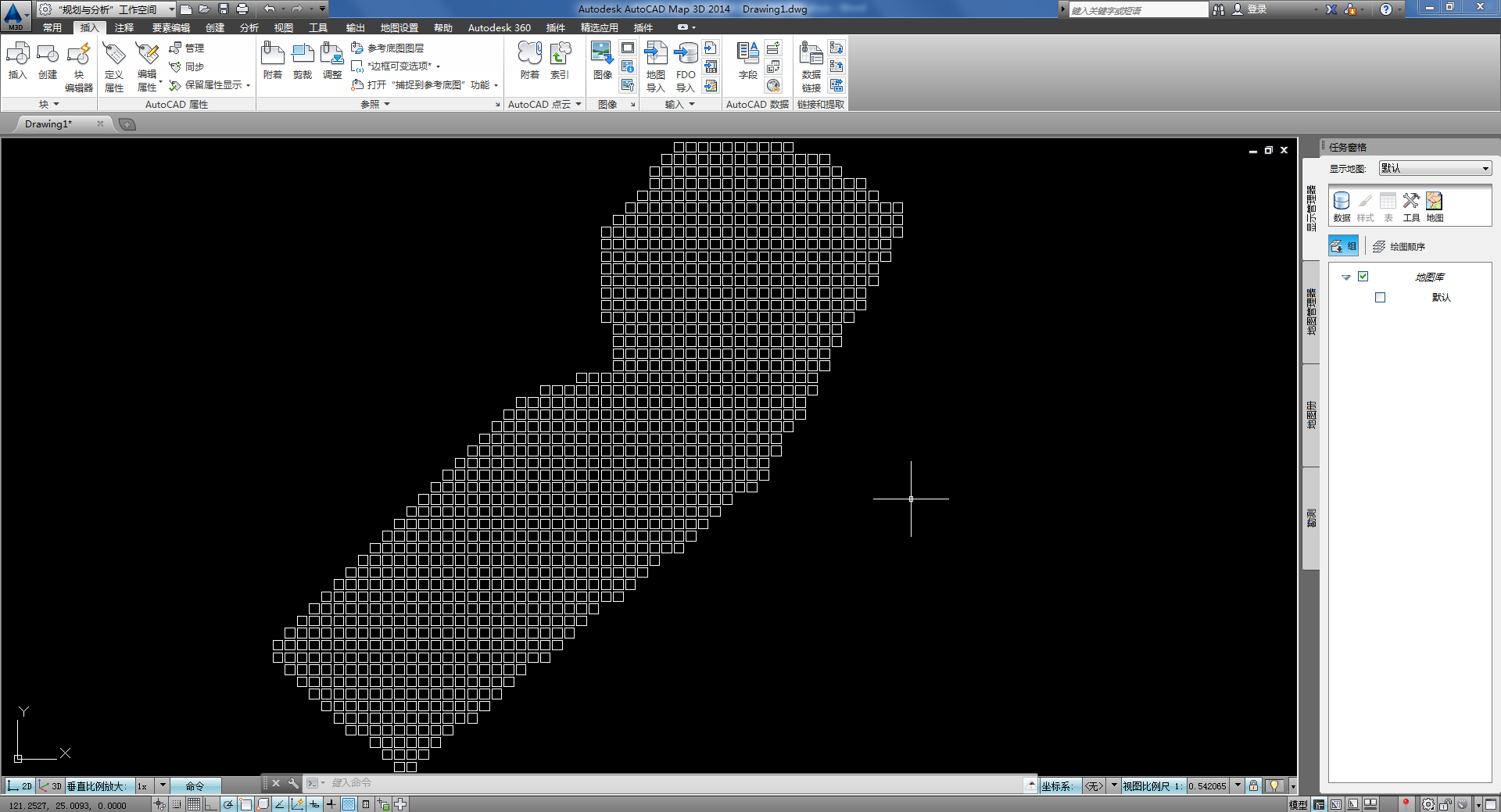Click the Undo arrow in quick access toolbar
Viewport: 1501px width, 812px height.
tap(269, 9)
